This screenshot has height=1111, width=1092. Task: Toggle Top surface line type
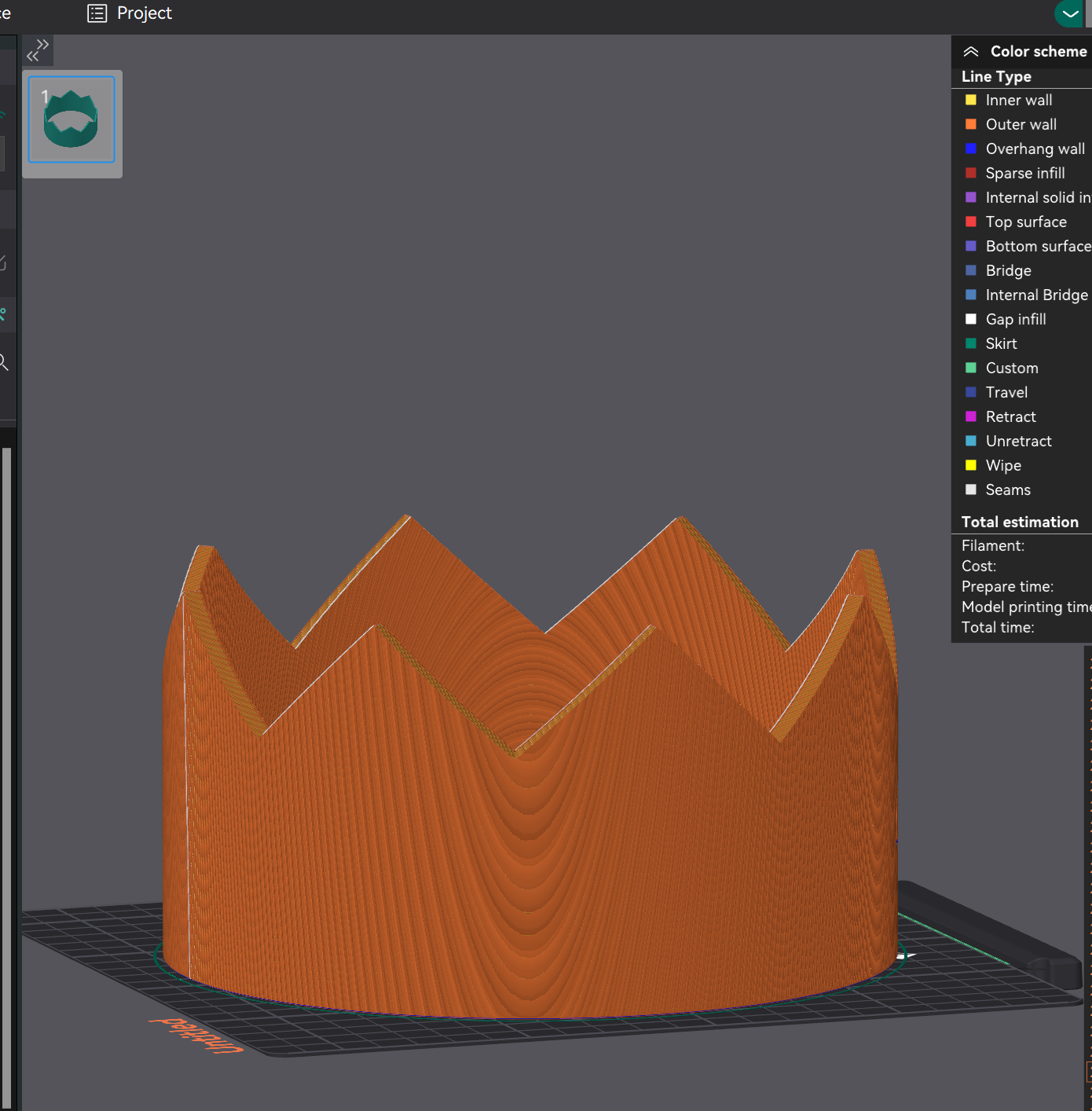(1016, 222)
